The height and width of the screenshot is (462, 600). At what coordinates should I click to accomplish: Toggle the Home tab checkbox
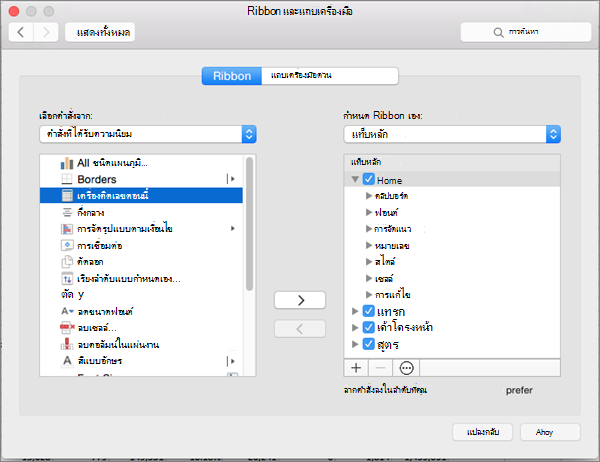coord(369,179)
